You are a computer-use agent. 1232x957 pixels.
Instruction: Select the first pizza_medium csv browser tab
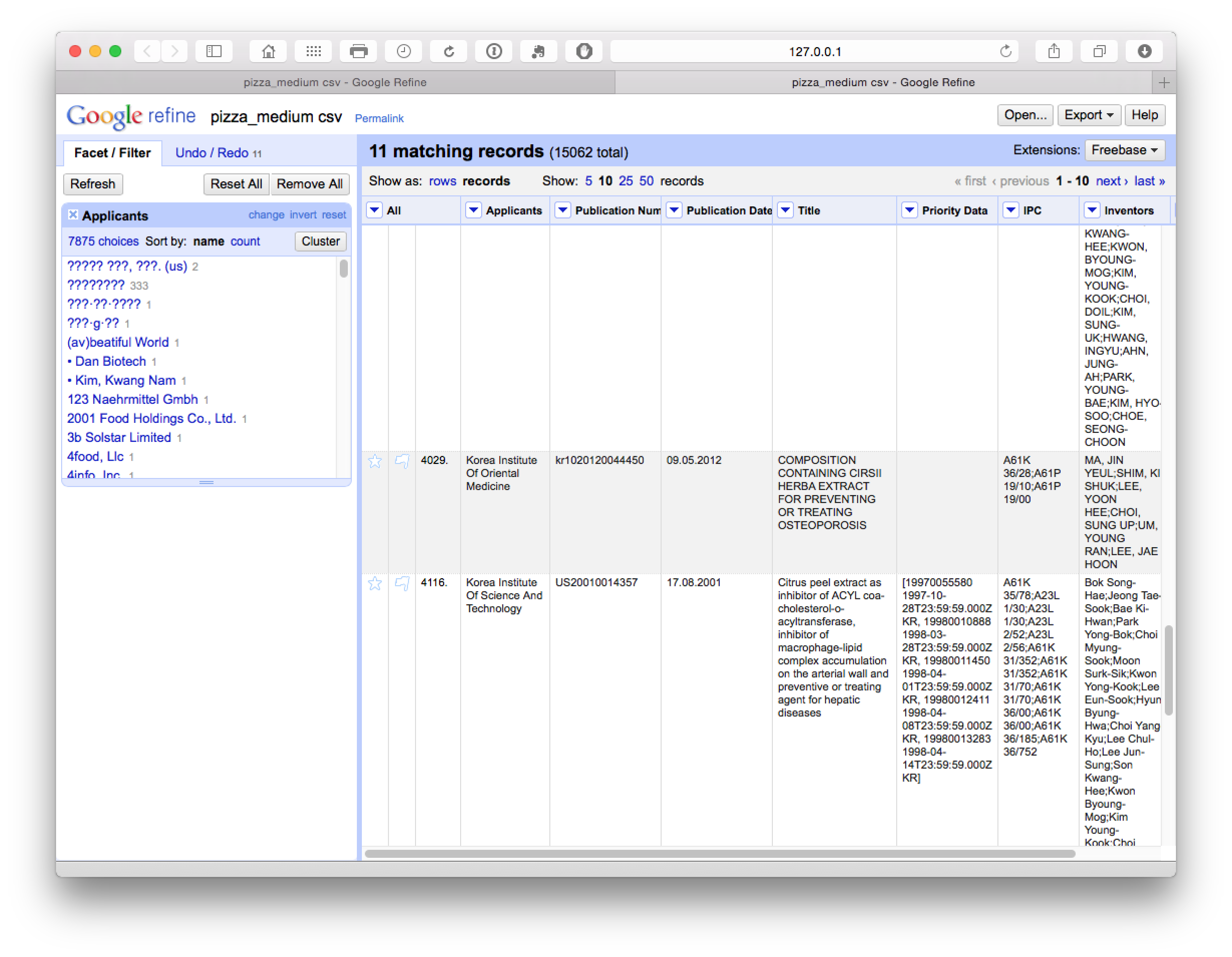point(335,82)
